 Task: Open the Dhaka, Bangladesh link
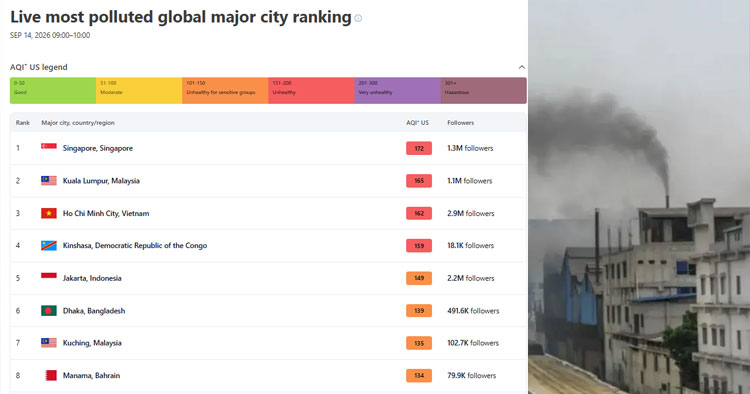click(94, 311)
